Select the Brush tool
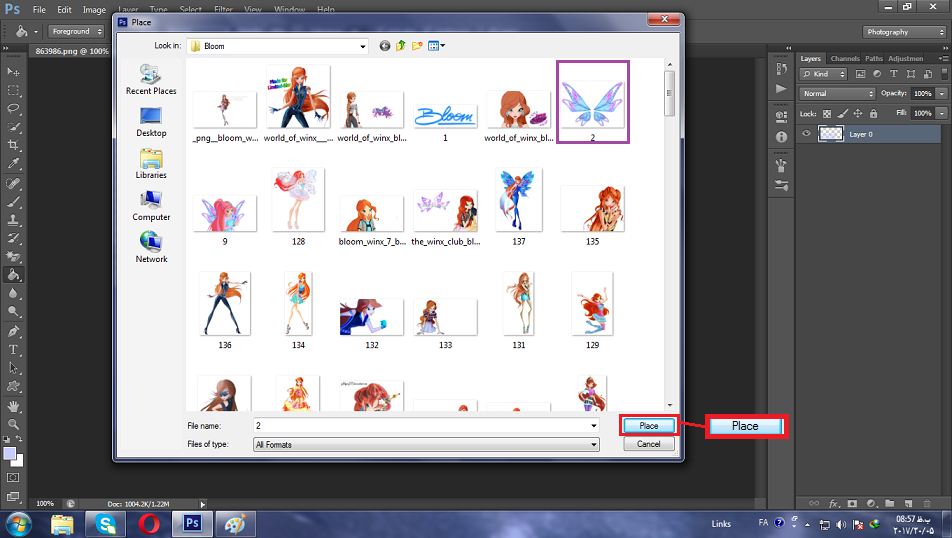This screenshot has width=952, height=538. 13,202
